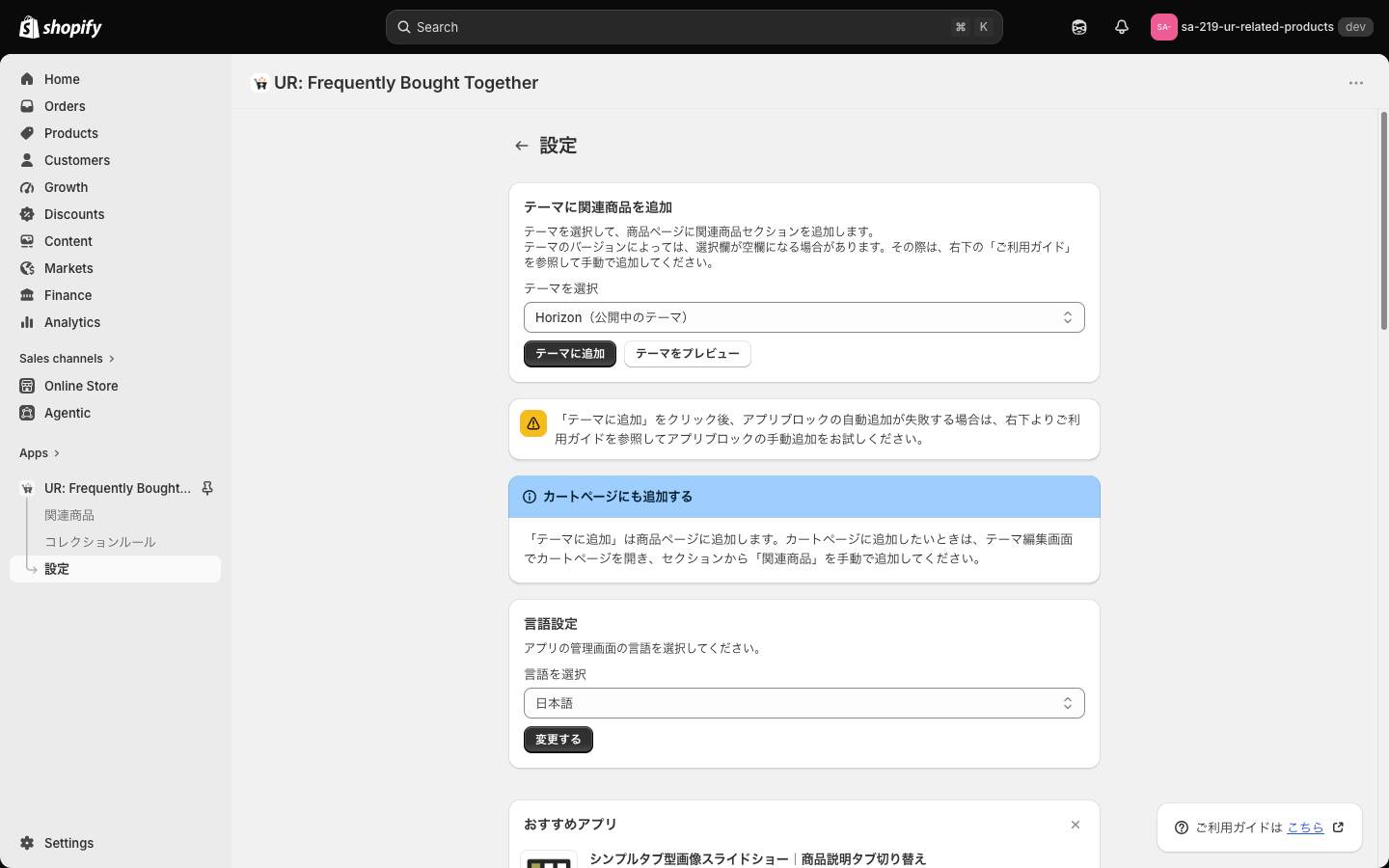Click the help question mark icon
This screenshot has width=1389, height=868.
[x=1182, y=827]
